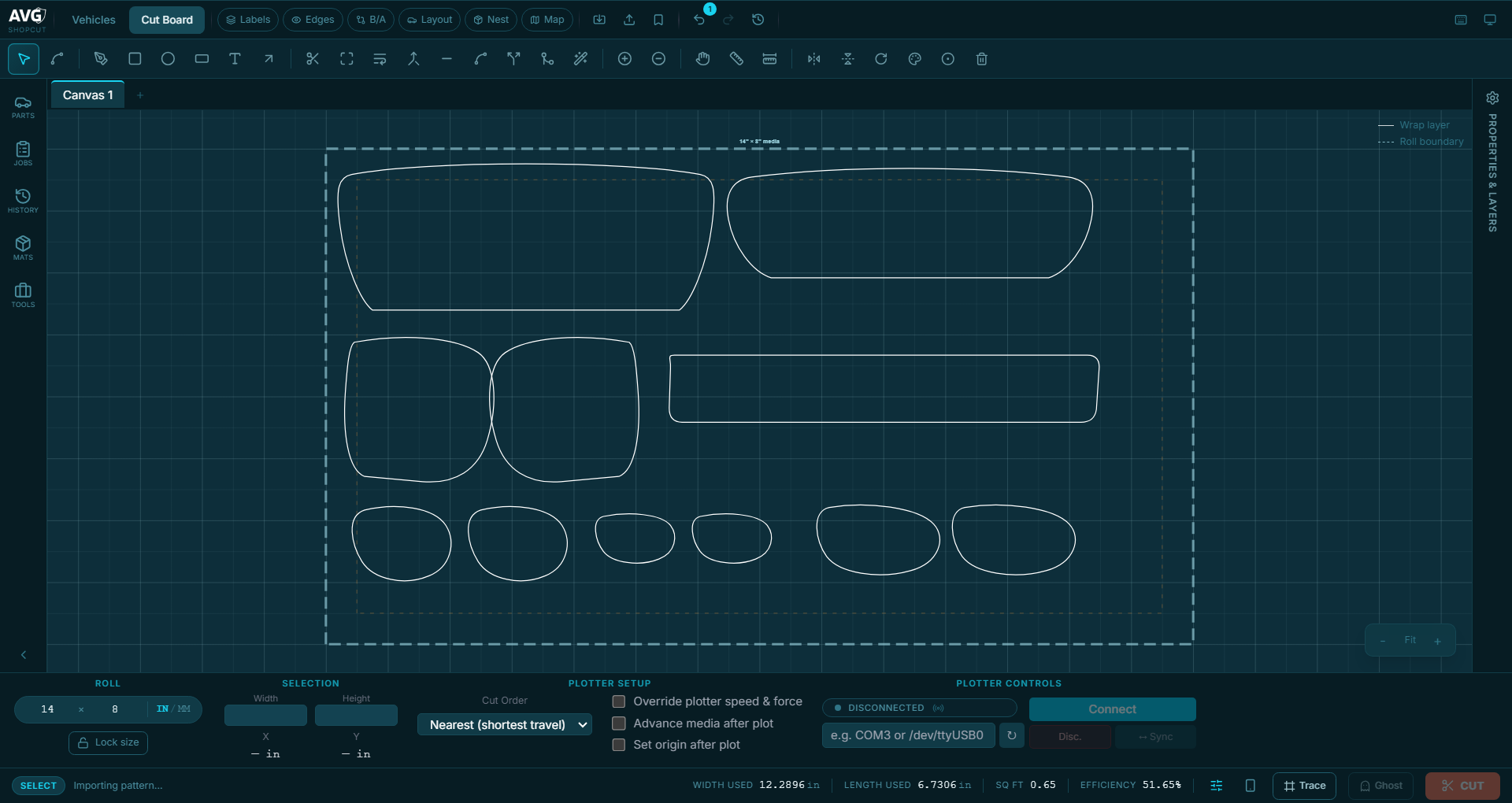Open the Labels dropdown button
The image size is (1512, 803).
click(x=248, y=20)
